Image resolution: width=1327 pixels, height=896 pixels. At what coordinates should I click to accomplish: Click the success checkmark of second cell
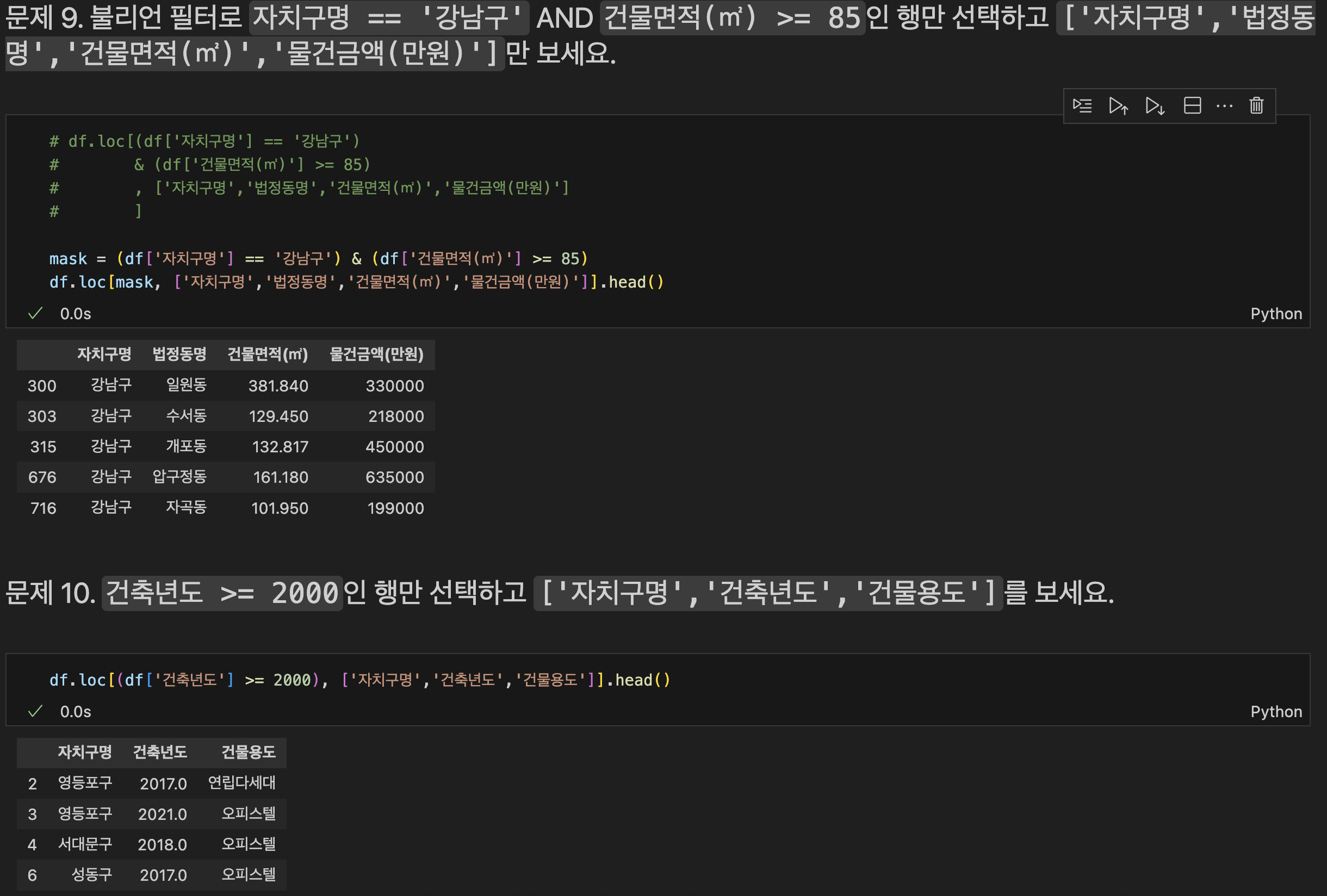click(x=35, y=711)
